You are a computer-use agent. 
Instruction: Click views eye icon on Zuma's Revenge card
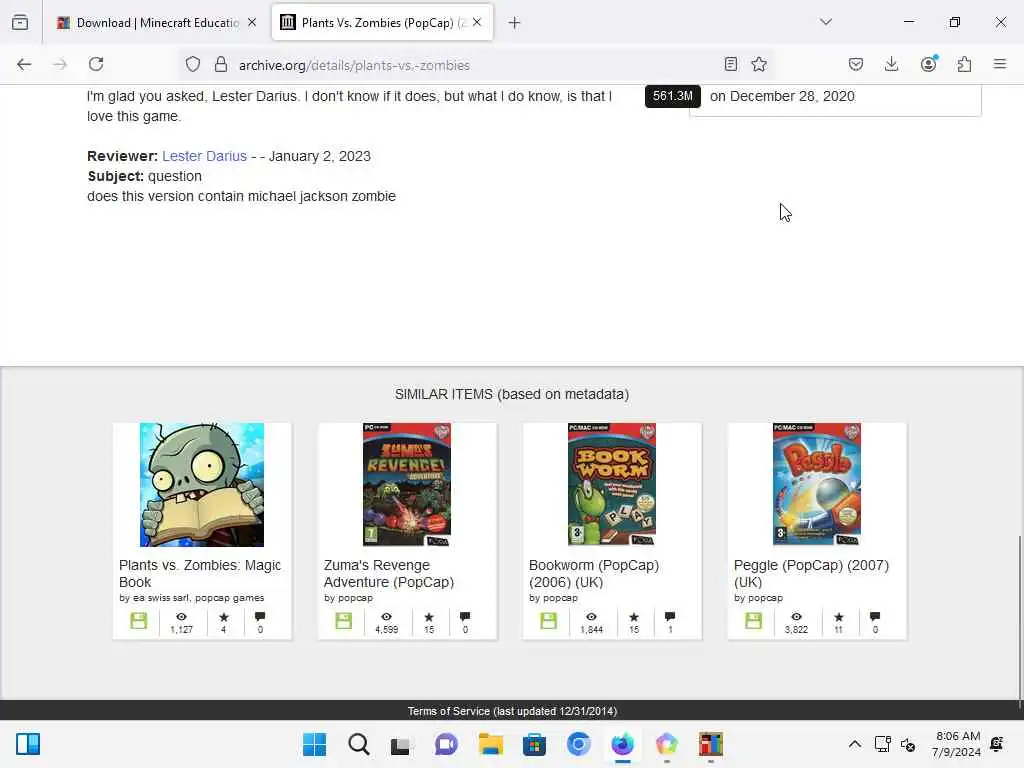tap(387, 616)
